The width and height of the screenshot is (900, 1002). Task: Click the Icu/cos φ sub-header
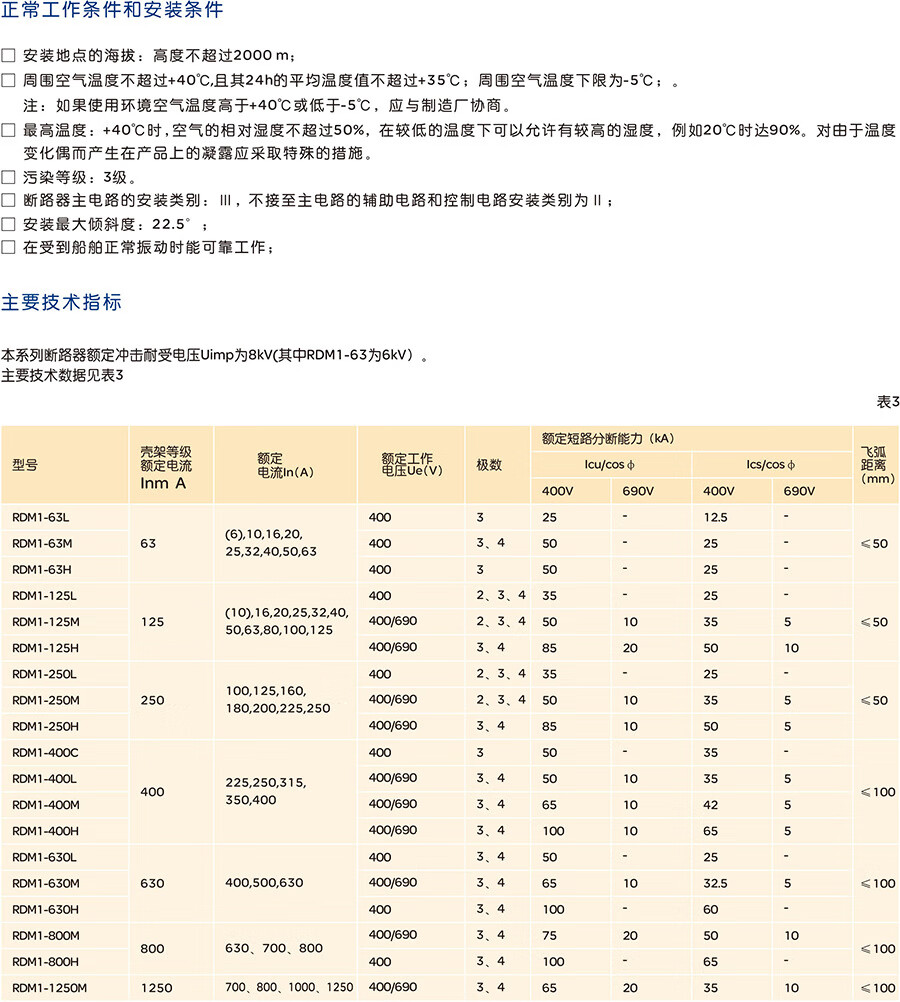click(x=610, y=465)
